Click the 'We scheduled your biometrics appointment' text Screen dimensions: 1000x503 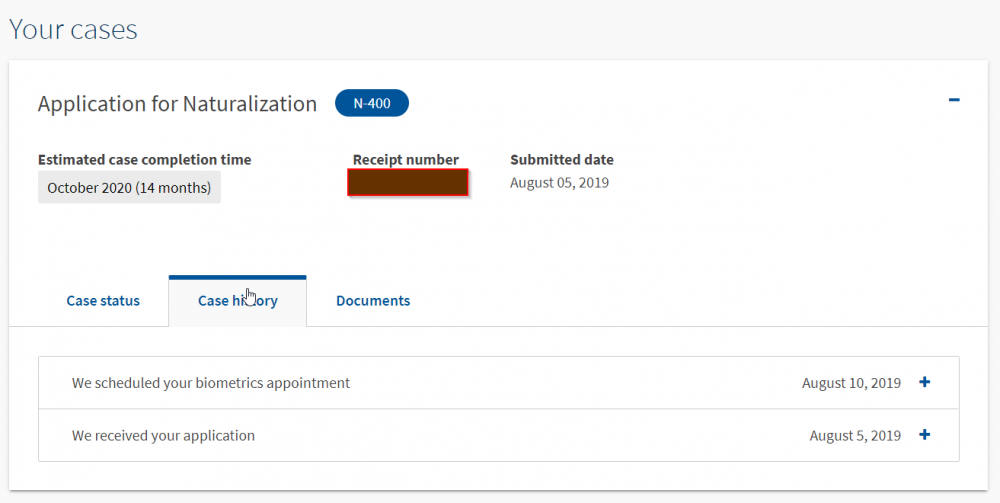[x=211, y=383]
